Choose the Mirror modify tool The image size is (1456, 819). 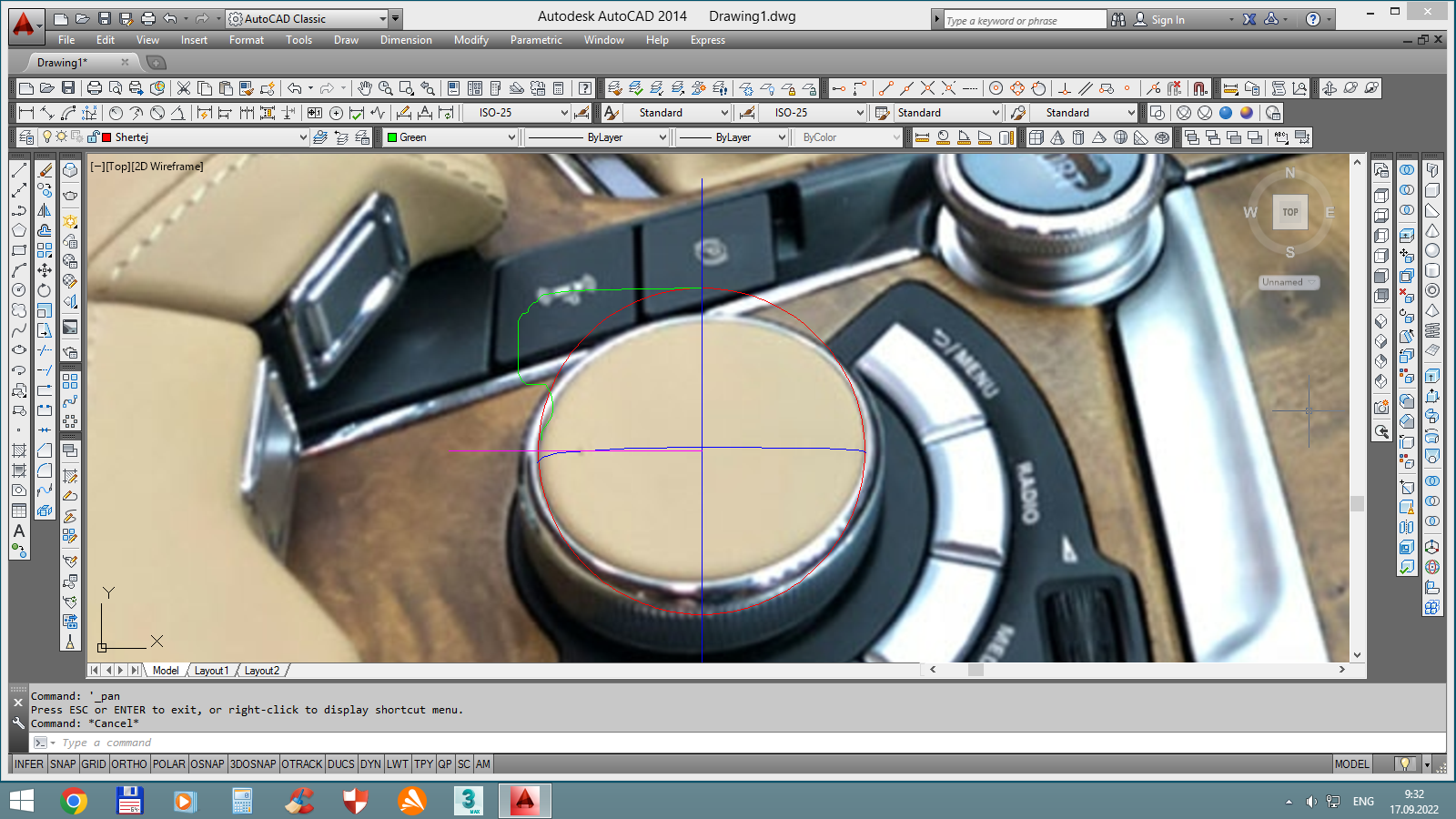pos(45,210)
